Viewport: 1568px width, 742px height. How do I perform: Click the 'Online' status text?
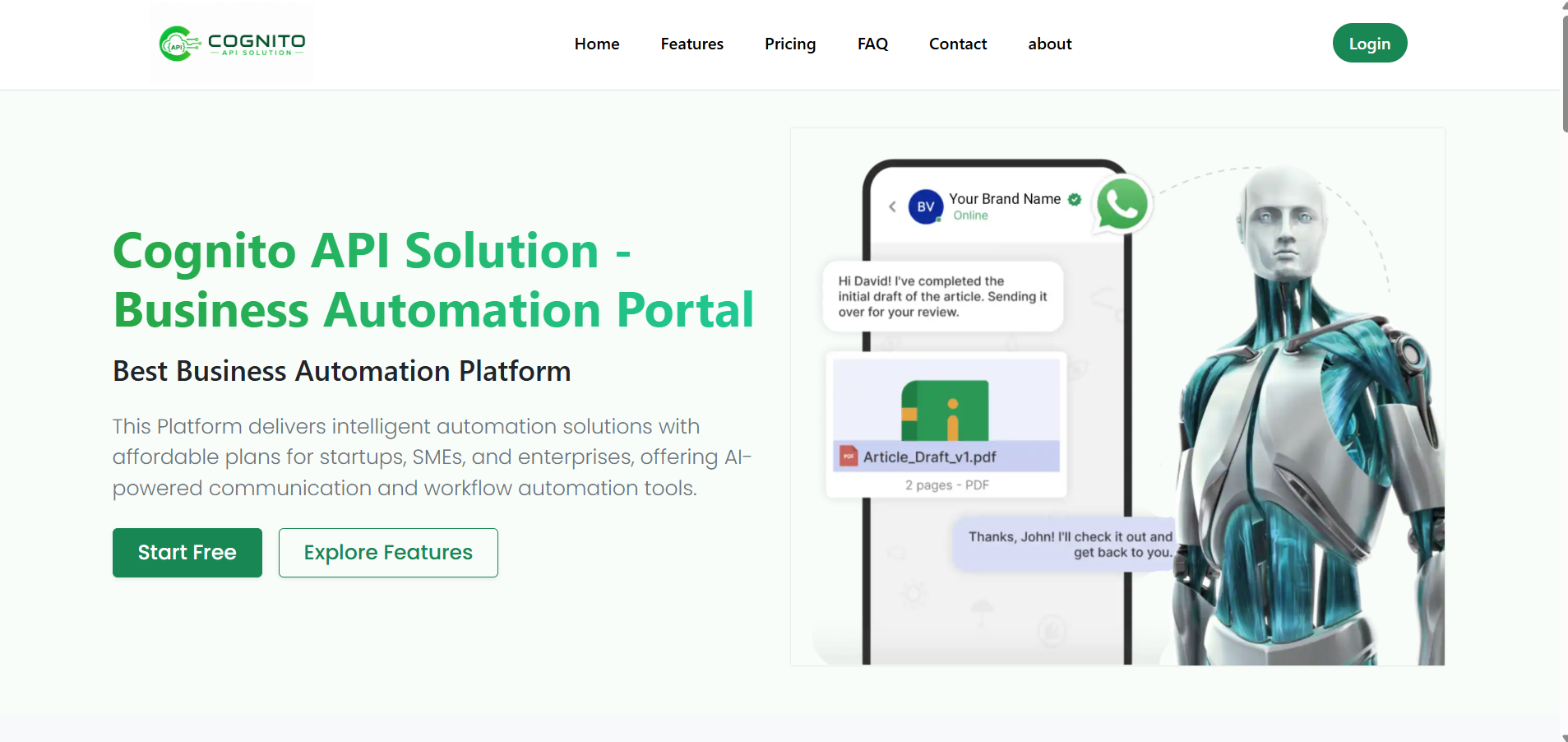[x=971, y=216]
